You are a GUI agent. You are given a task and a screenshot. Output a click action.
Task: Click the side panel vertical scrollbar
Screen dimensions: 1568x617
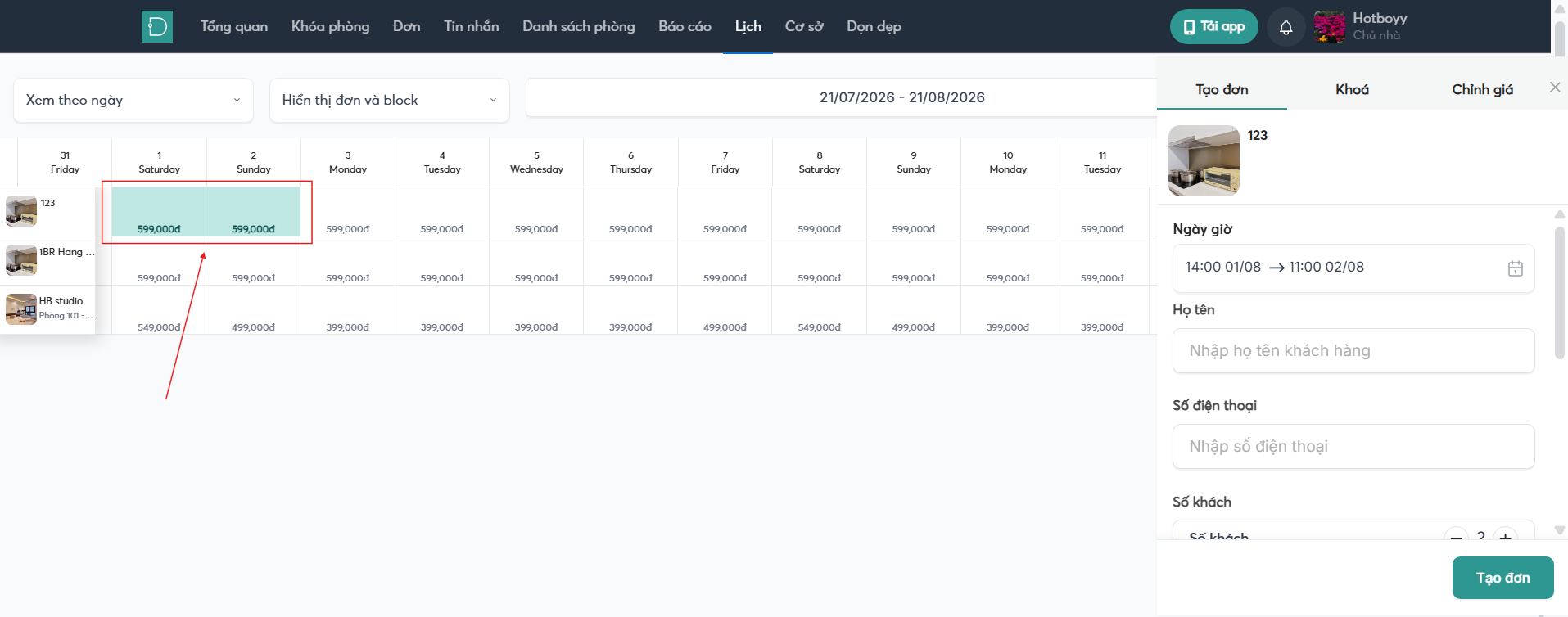(x=1560, y=293)
